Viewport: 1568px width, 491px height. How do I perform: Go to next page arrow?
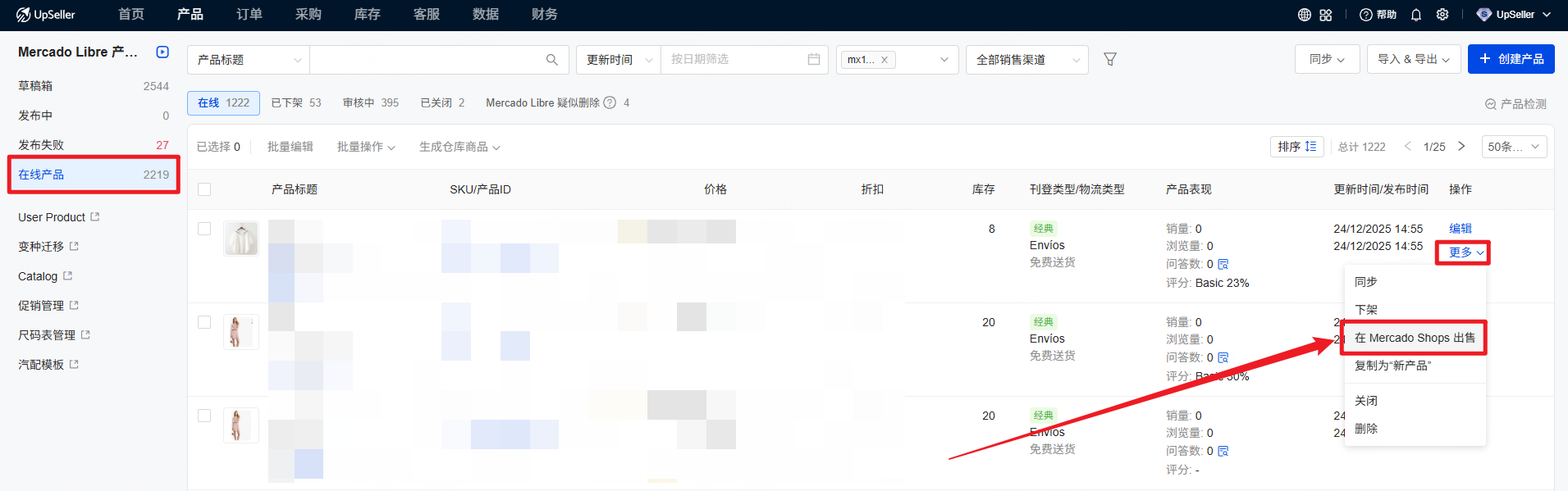click(x=1461, y=147)
